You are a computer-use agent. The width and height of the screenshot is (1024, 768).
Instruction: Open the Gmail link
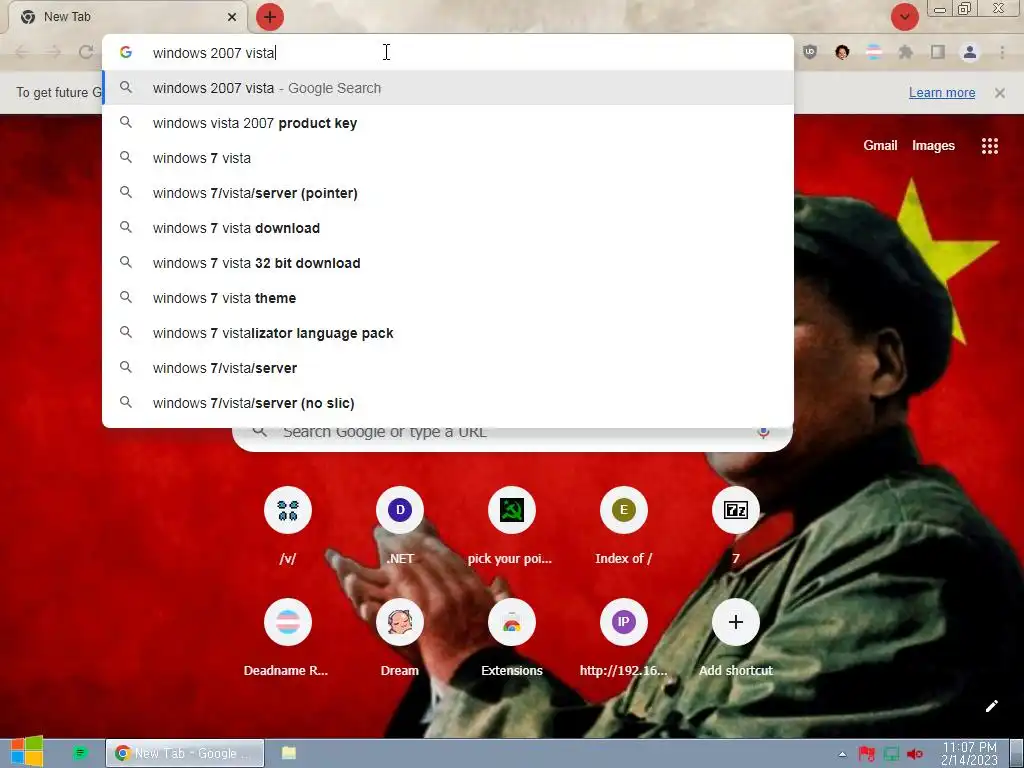pos(880,146)
